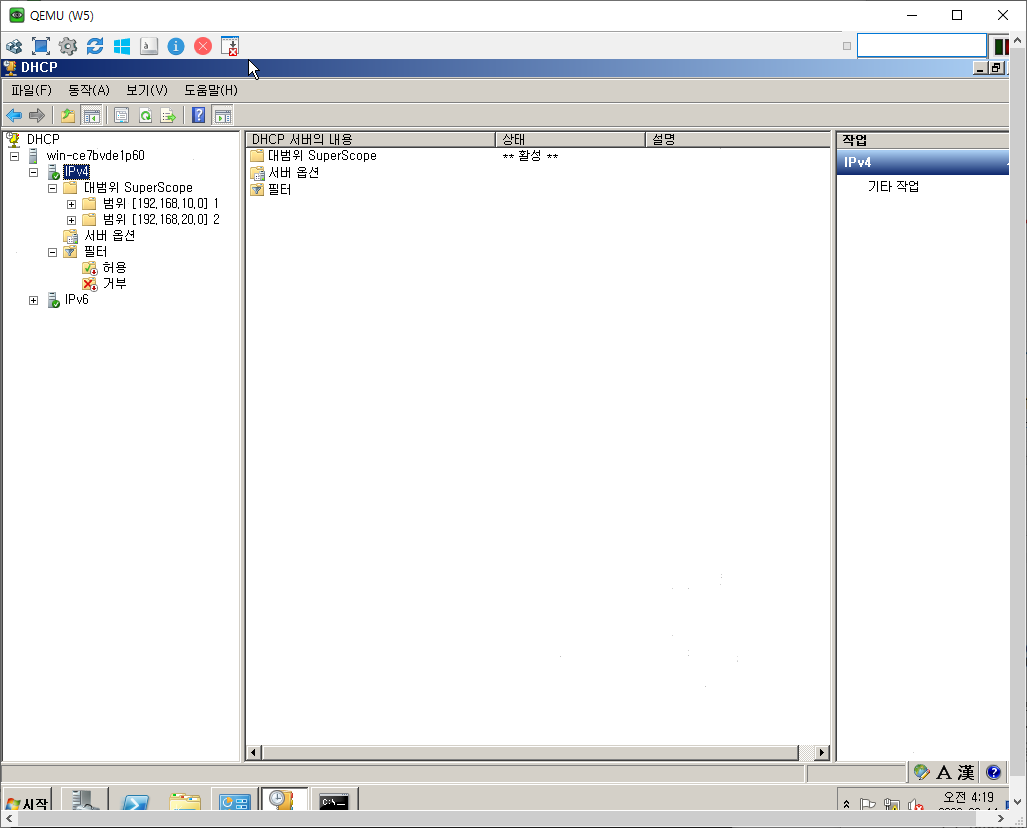Screen dimensions: 1027x828
Task: Select 범위 [192.168.20.0] 2 in tree
Action: click(161, 219)
